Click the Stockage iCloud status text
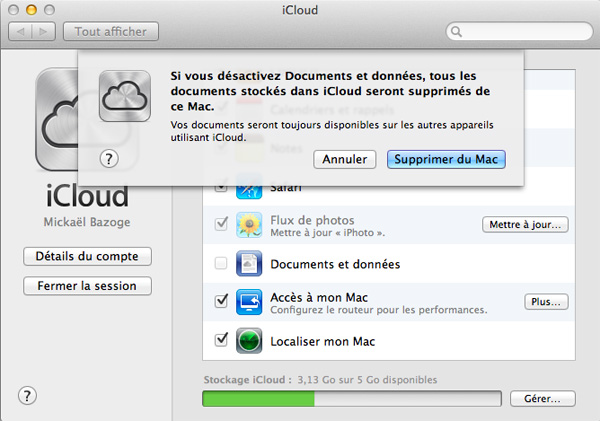This screenshot has width=600, height=421. click(x=320, y=380)
